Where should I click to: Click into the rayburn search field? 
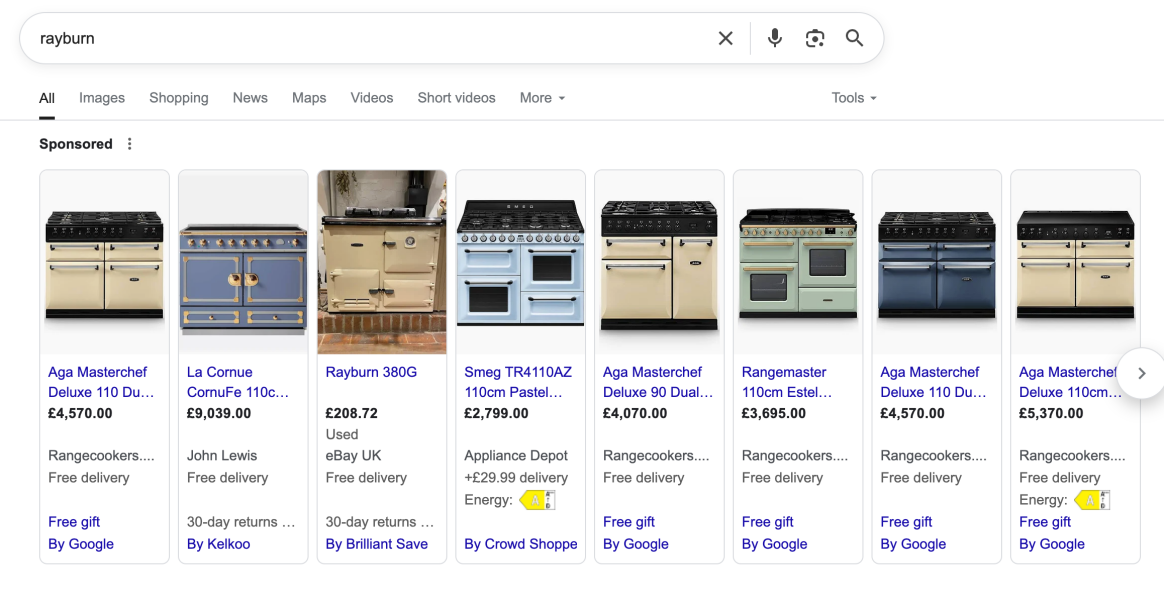coord(370,38)
